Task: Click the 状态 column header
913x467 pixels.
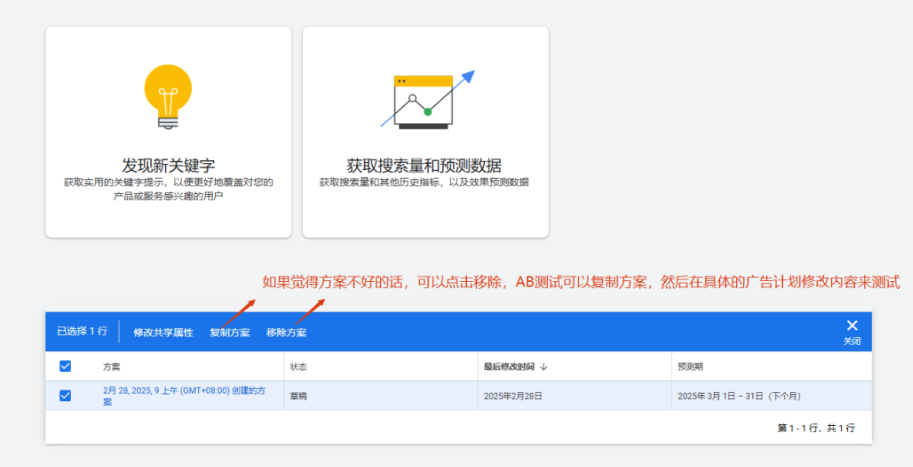Action: tap(299, 367)
